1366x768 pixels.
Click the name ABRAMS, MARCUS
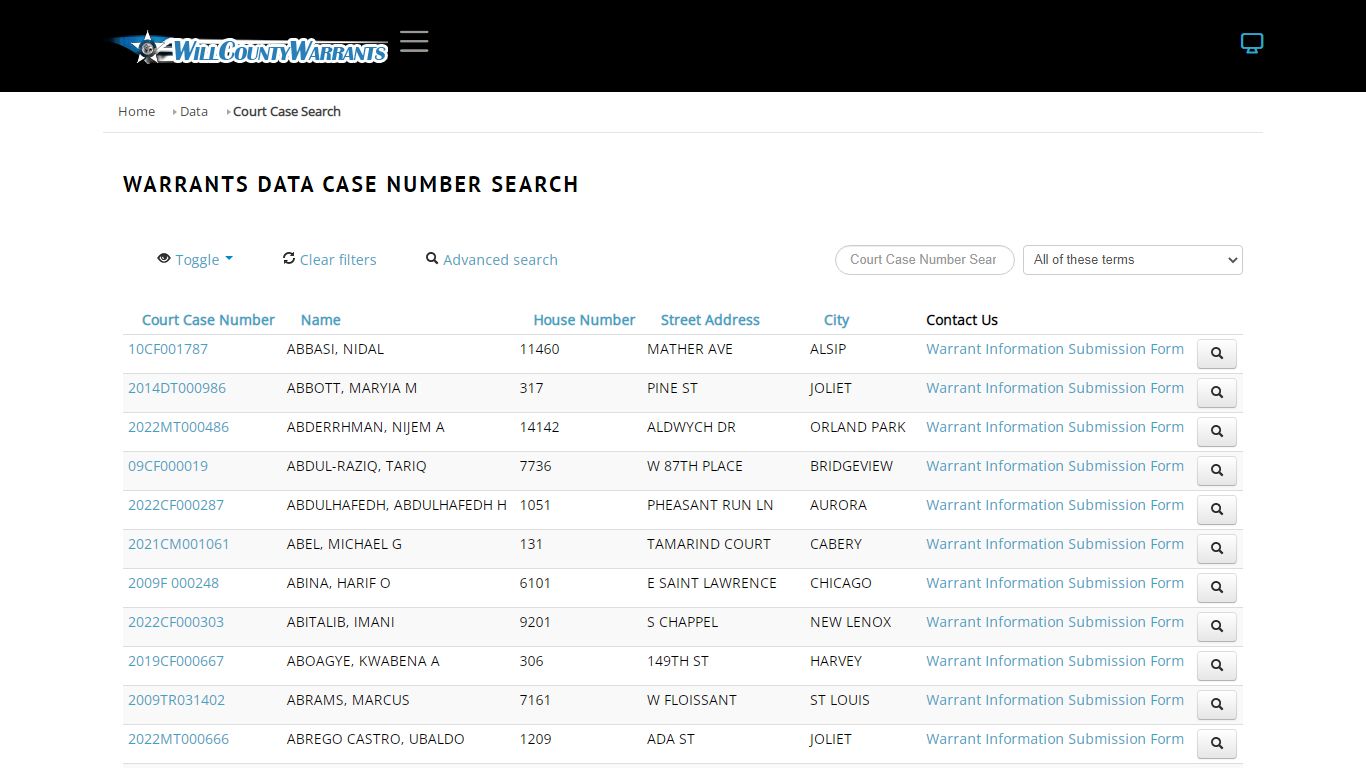348,700
